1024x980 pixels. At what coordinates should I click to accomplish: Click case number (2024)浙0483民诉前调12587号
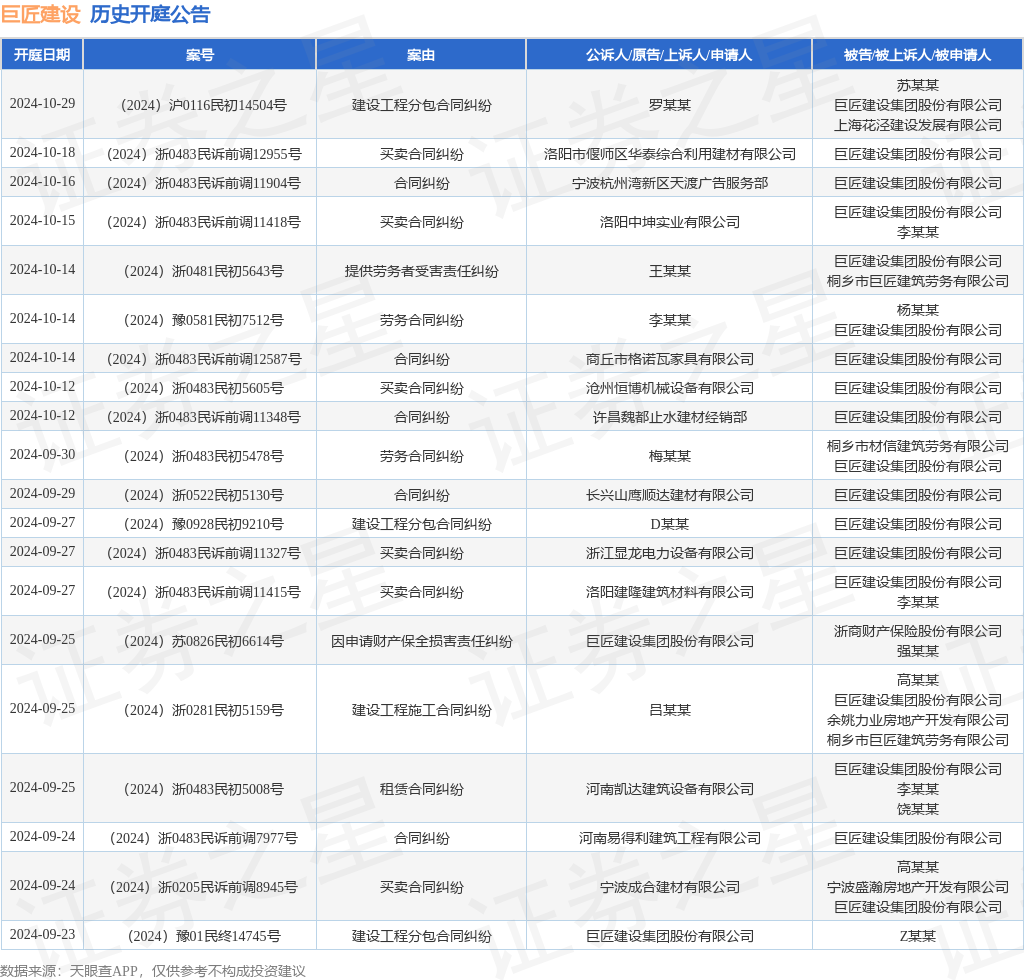(204, 360)
